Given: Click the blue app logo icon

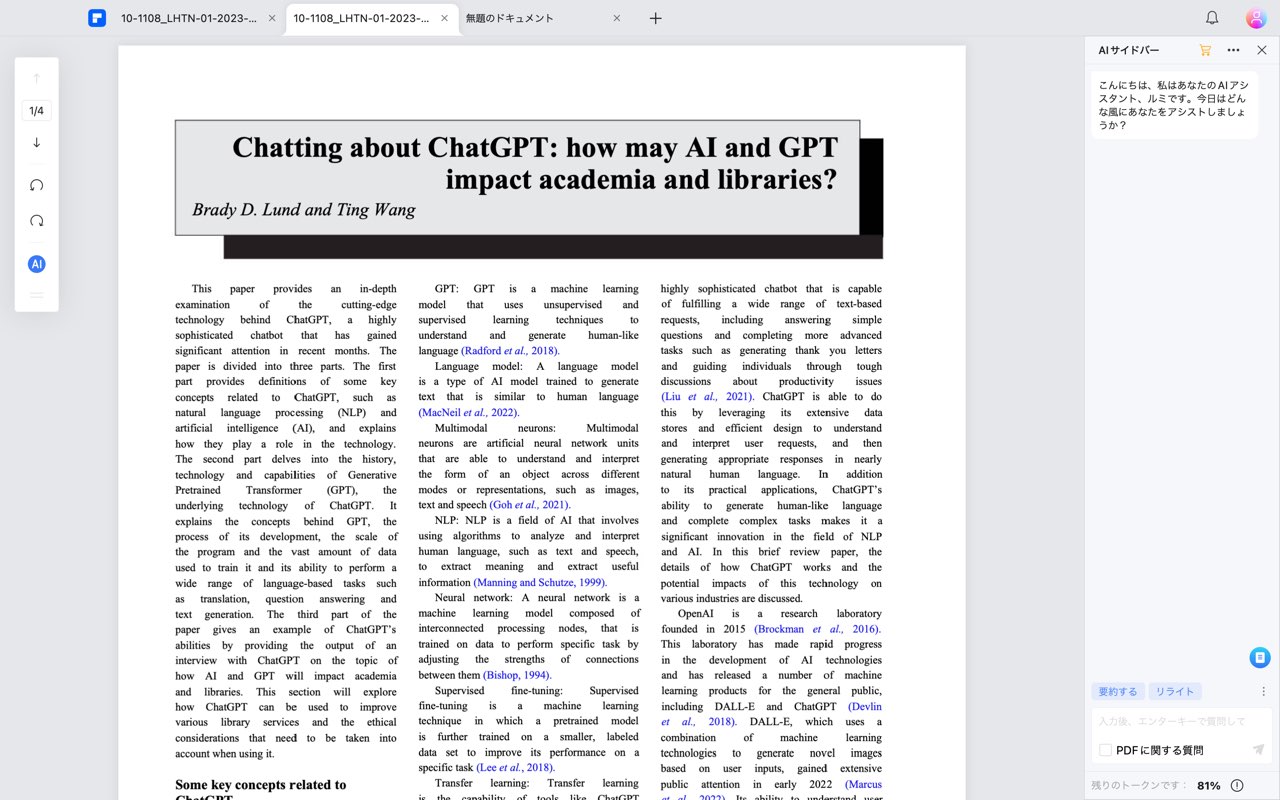Looking at the screenshot, I should tap(97, 18).
